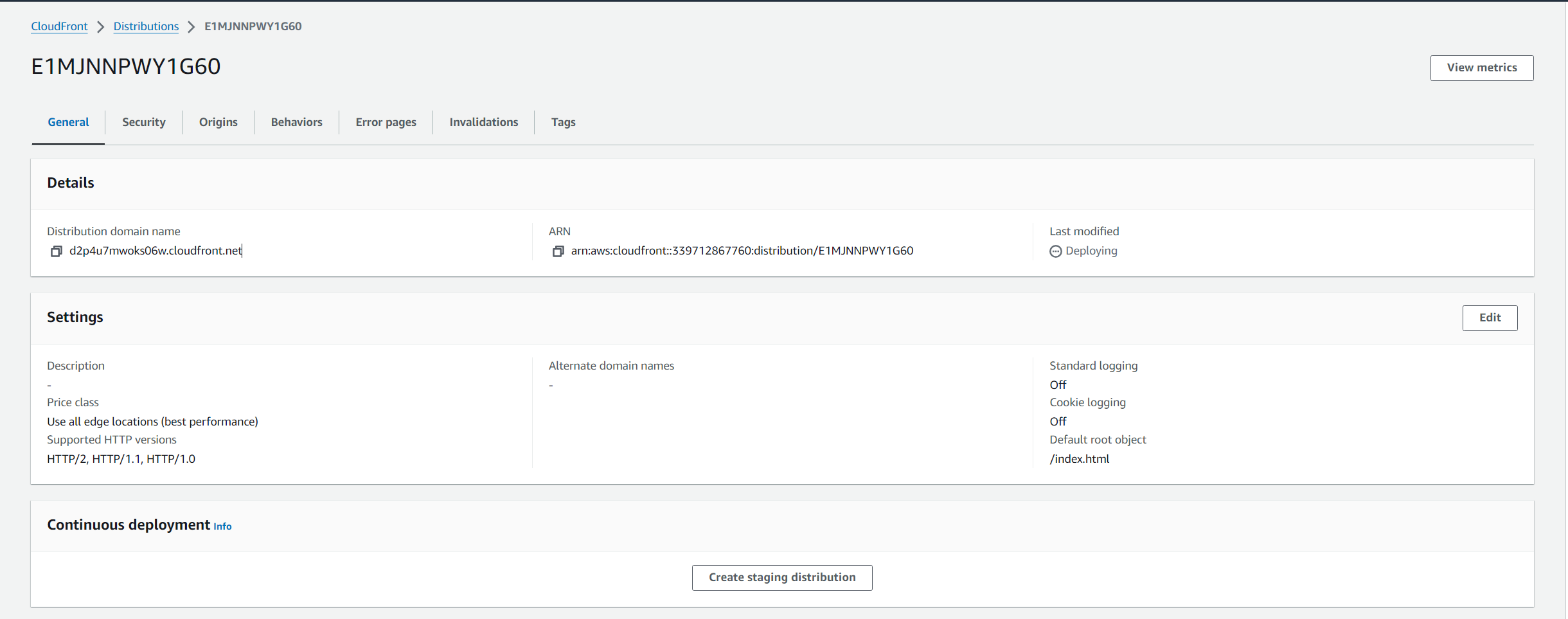
Task: Open the General tab
Action: click(x=68, y=122)
